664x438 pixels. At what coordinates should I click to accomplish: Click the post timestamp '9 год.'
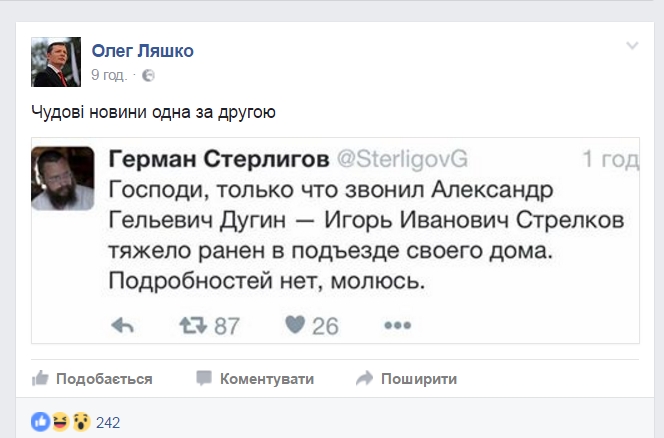(x=109, y=75)
